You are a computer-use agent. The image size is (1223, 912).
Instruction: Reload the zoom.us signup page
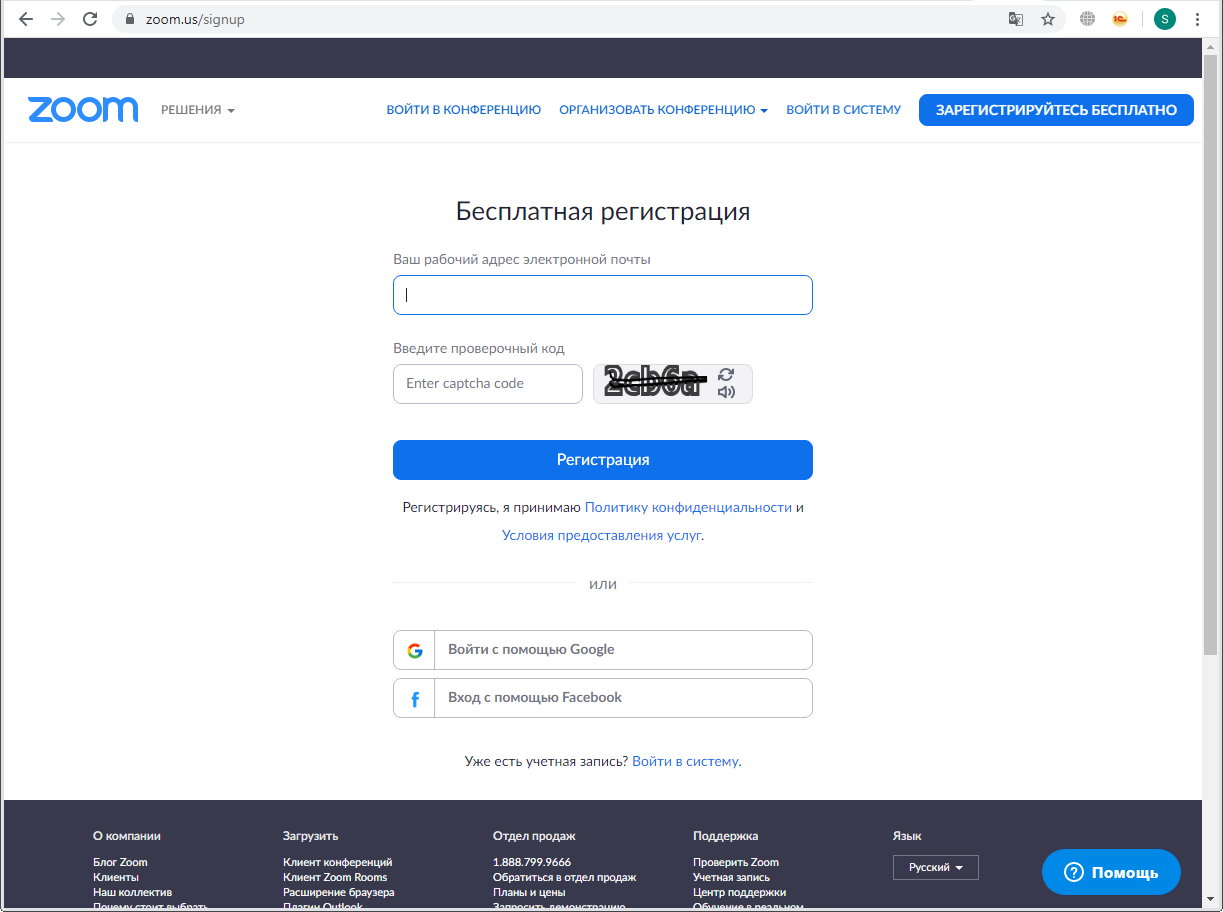(90, 19)
